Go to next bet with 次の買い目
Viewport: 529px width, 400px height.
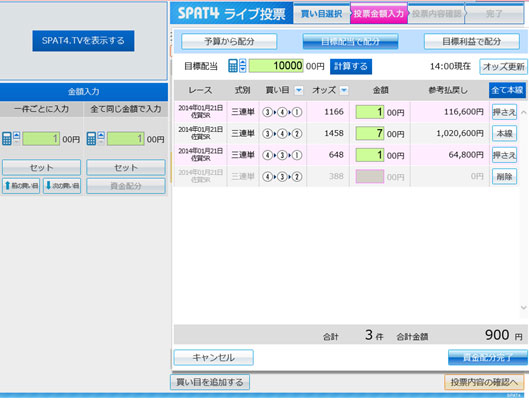(x=62, y=186)
